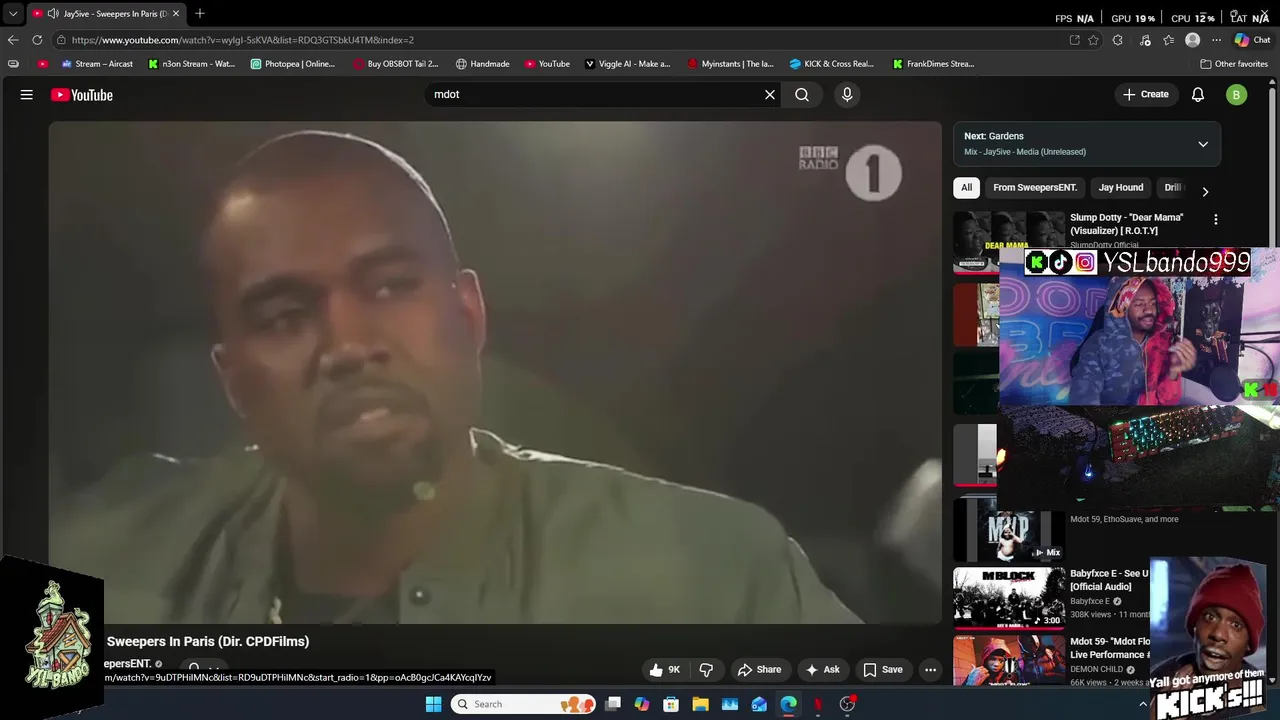Screen dimensions: 1280x720
Task: Open the Viggle AI bookmark
Action: point(627,64)
